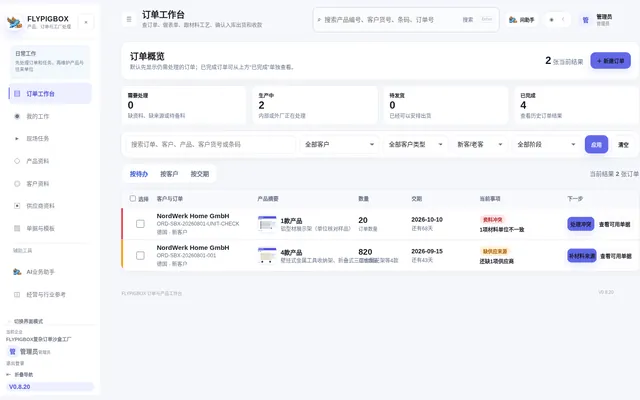Click the 资料冲突 status tag
This screenshot has height=400, width=640.
[x=493, y=220]
